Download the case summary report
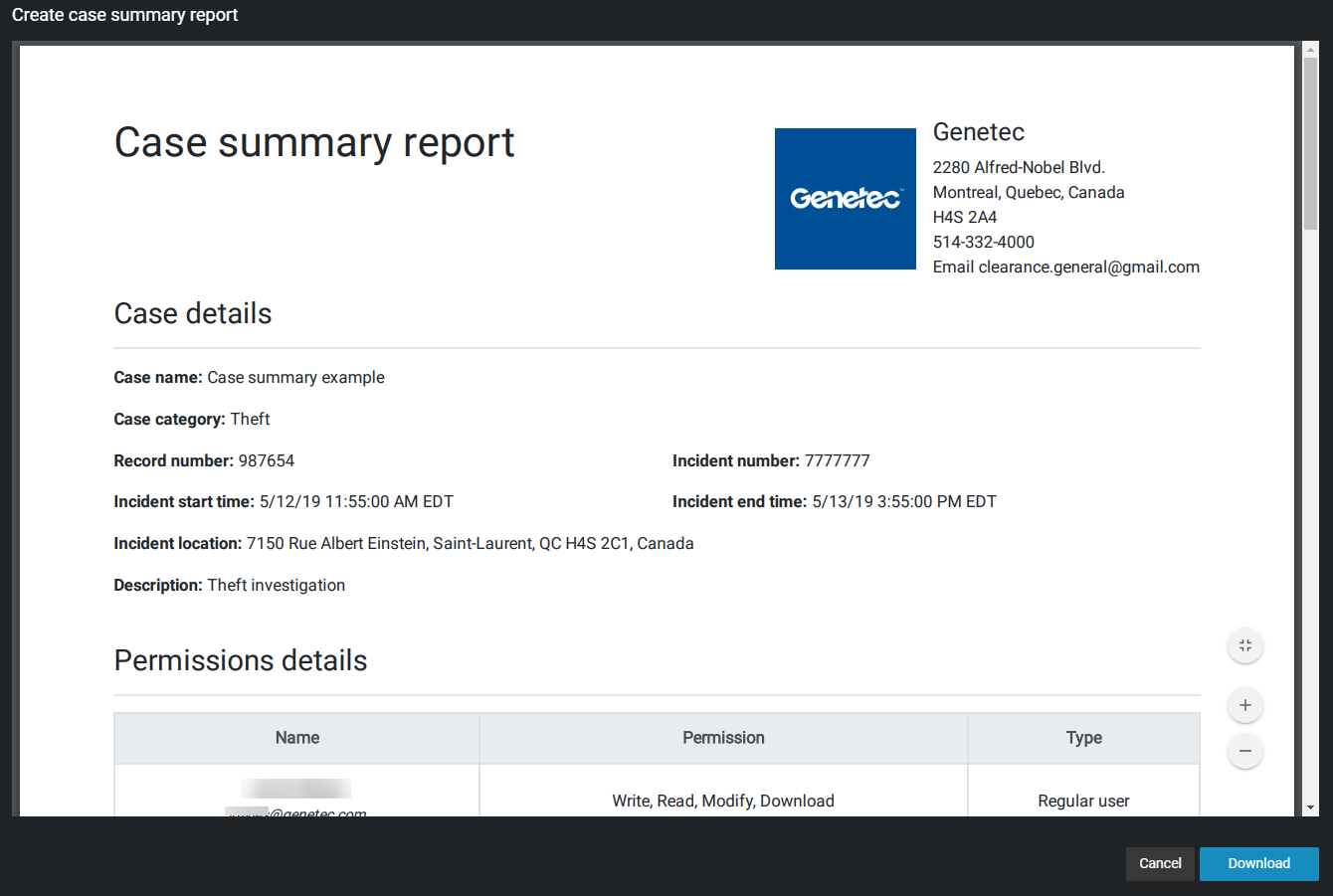Viewport: 1333px width, 896px height. [x=1259, y=863]
